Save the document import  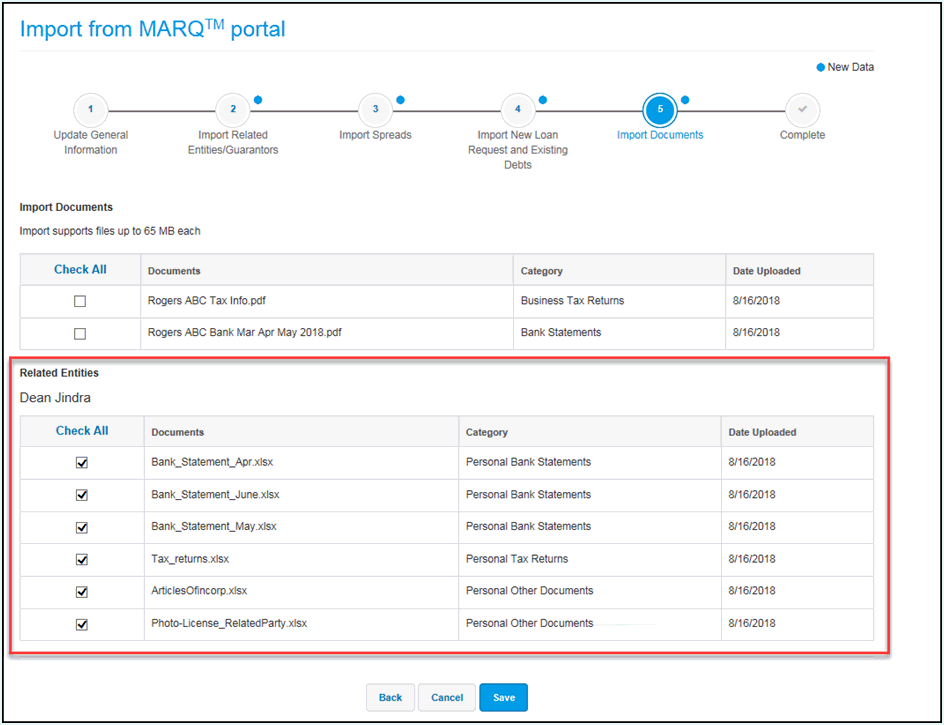[503, 697]
